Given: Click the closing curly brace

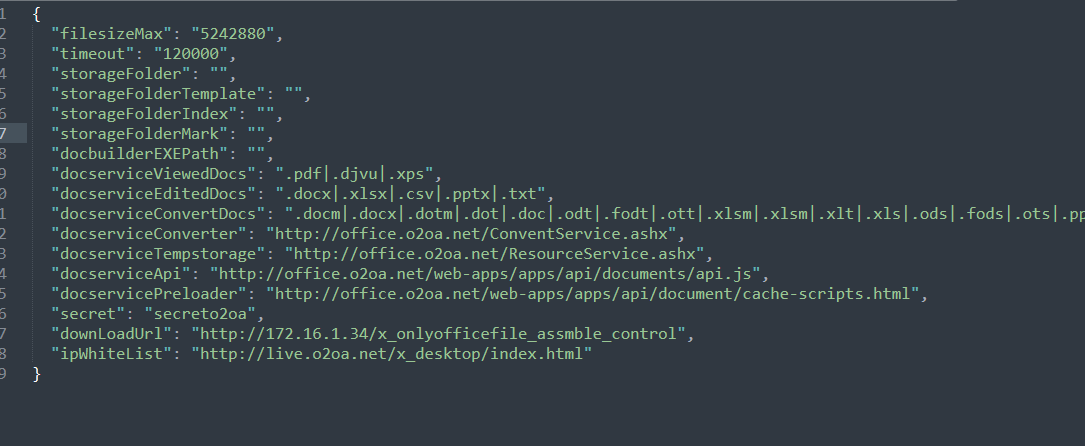Looking at the screenshot, I should pos(37,374).
